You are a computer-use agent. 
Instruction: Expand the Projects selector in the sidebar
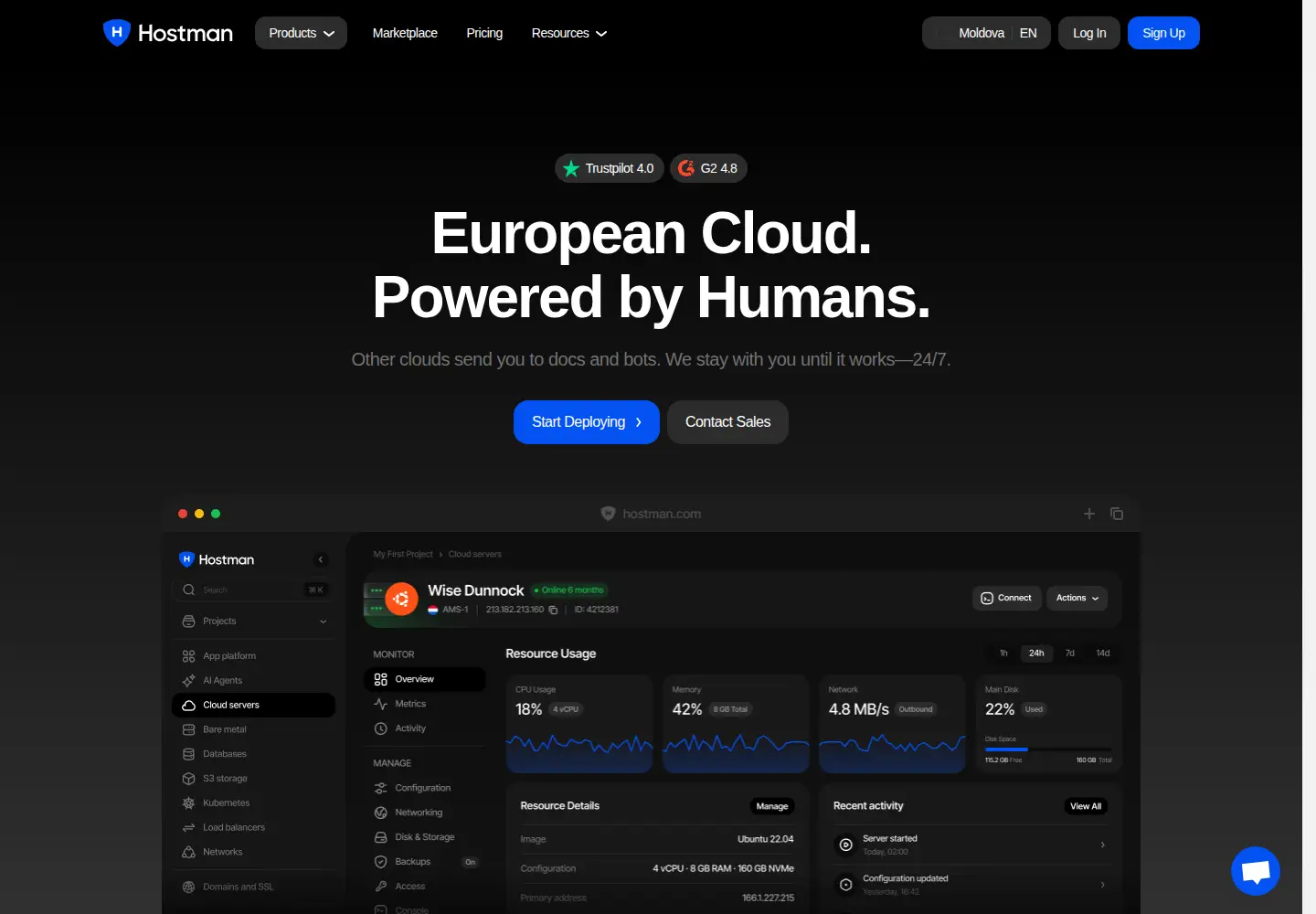(253, 621)
